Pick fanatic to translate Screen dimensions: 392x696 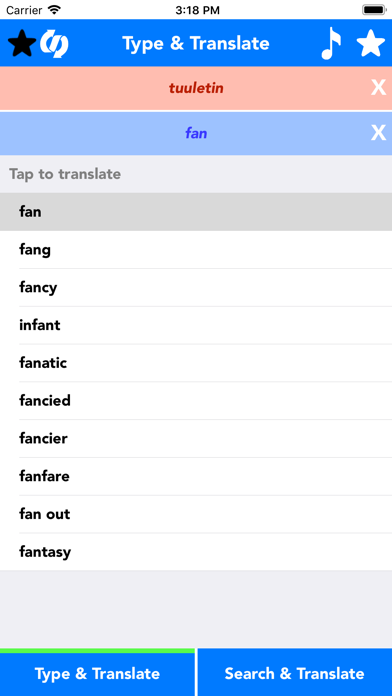[196, 363]
